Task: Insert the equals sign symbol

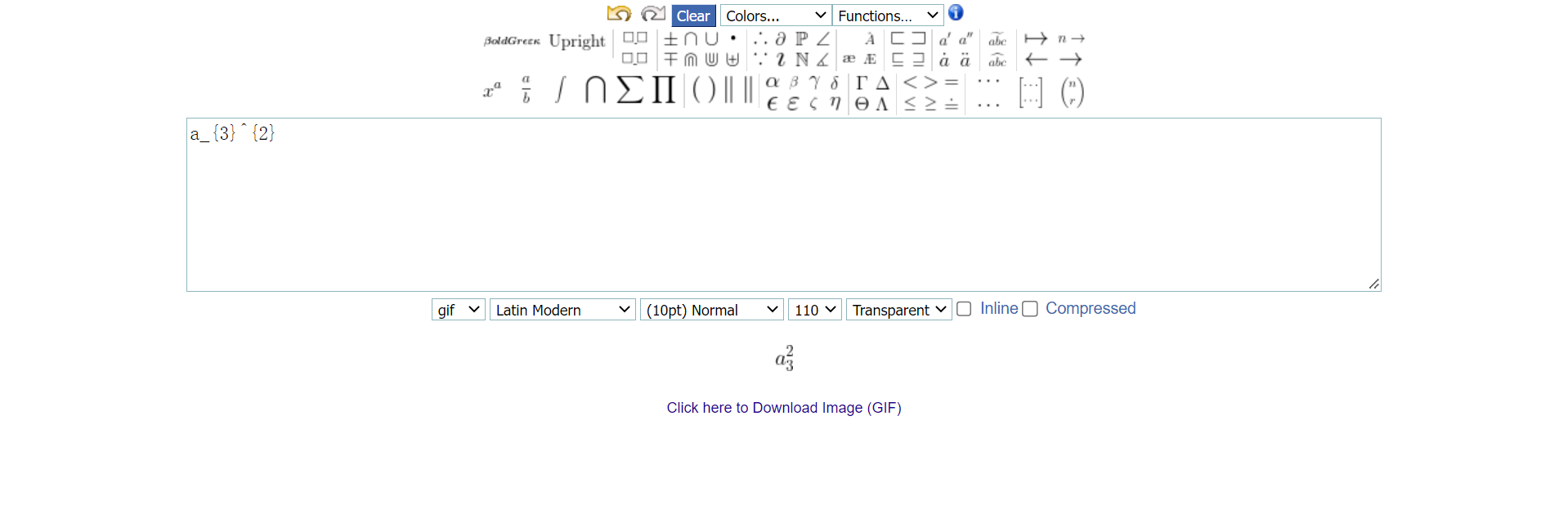Action: point(952,82)
